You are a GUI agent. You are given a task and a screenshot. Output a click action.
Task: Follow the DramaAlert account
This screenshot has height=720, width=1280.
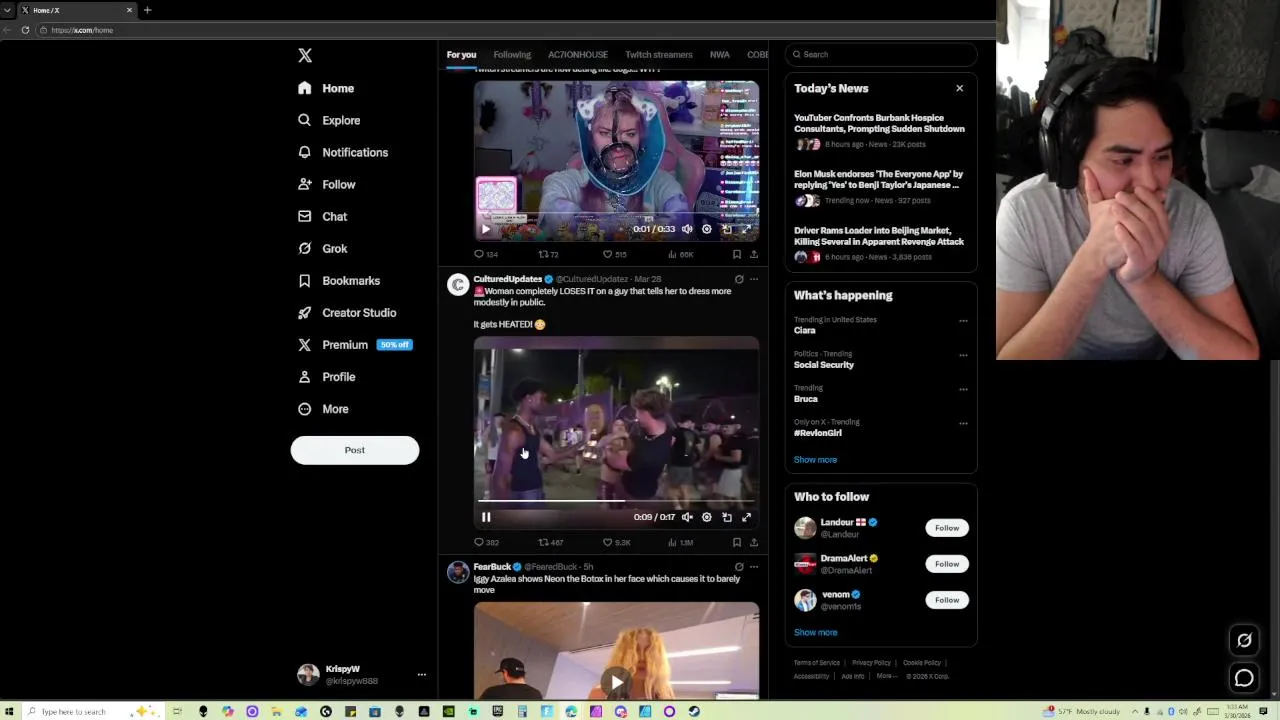pyautogui.click(x=947, y=564)
